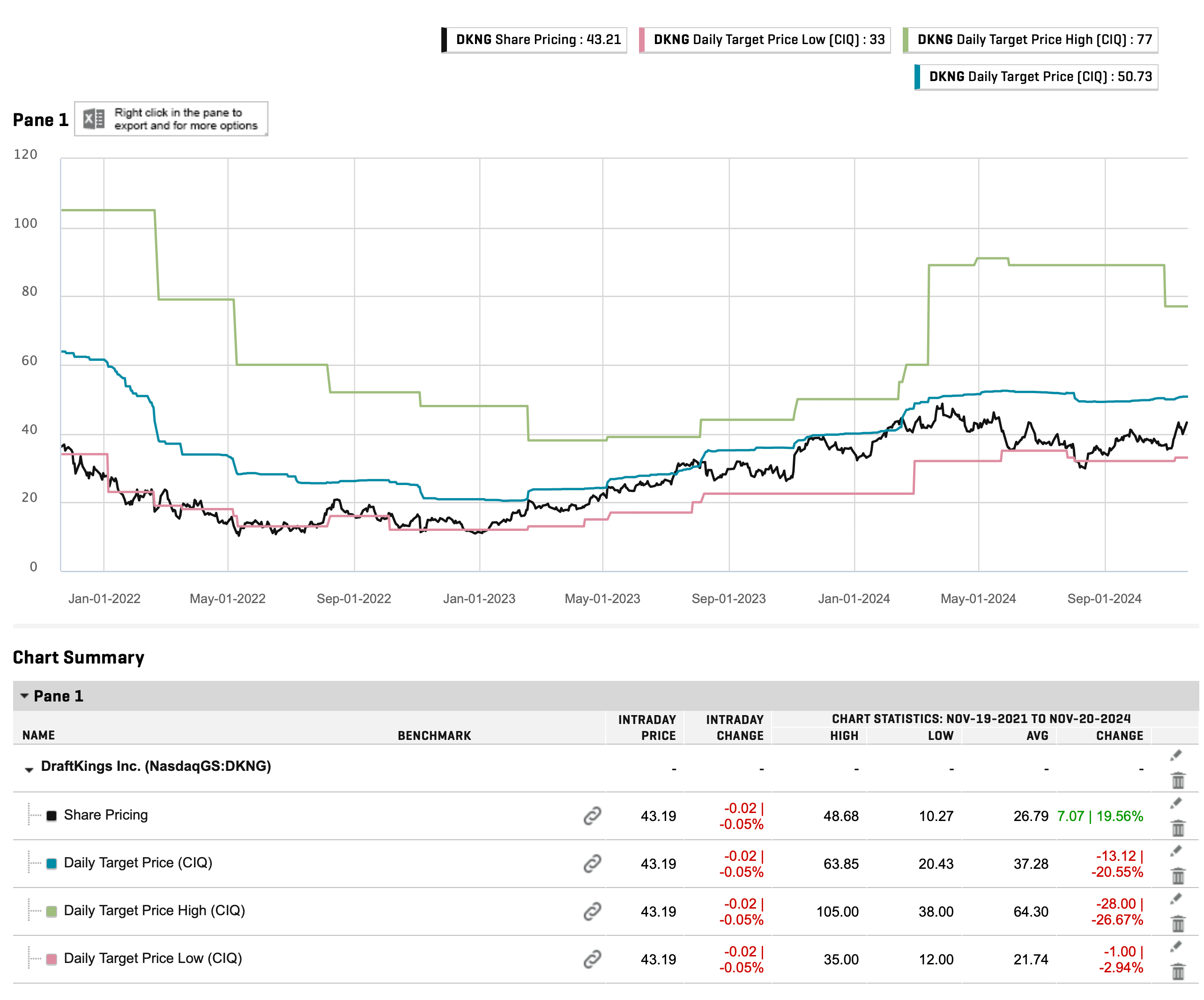Click the link icon in Daily Target Price Low row

click(x=592, y=959)
